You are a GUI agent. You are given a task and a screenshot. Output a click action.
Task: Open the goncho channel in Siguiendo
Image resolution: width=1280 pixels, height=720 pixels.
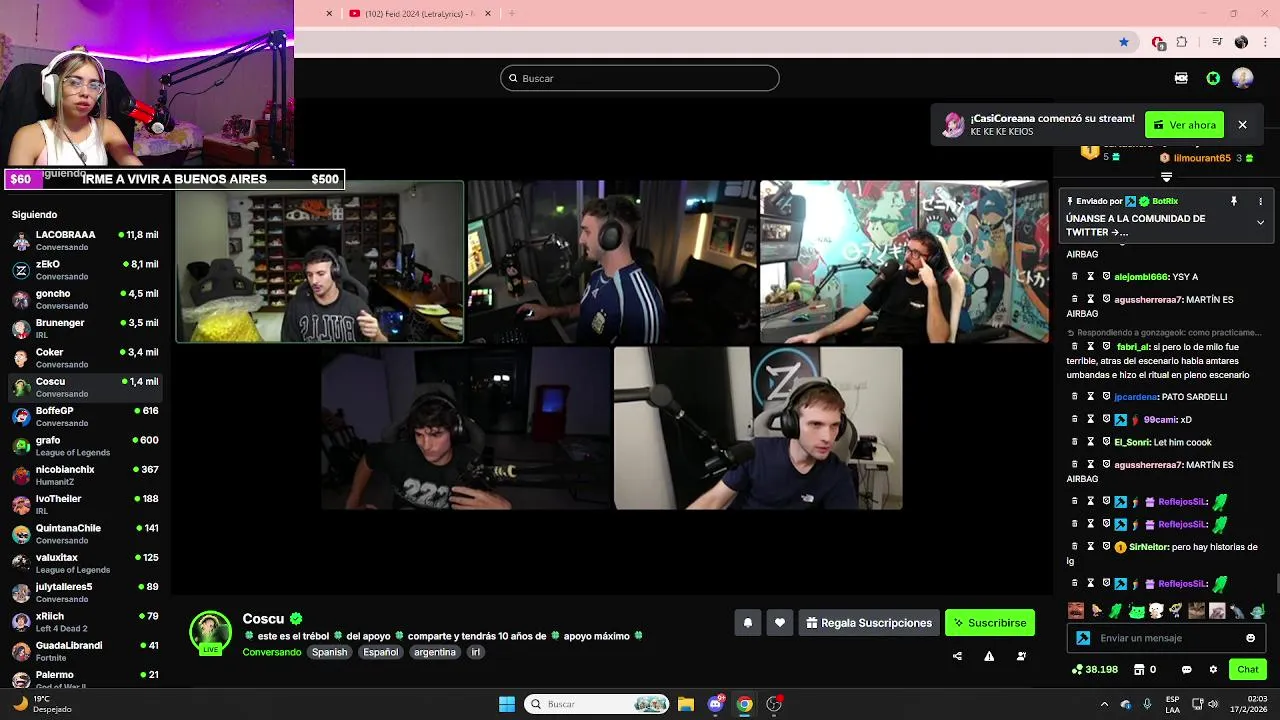point(85,299)
